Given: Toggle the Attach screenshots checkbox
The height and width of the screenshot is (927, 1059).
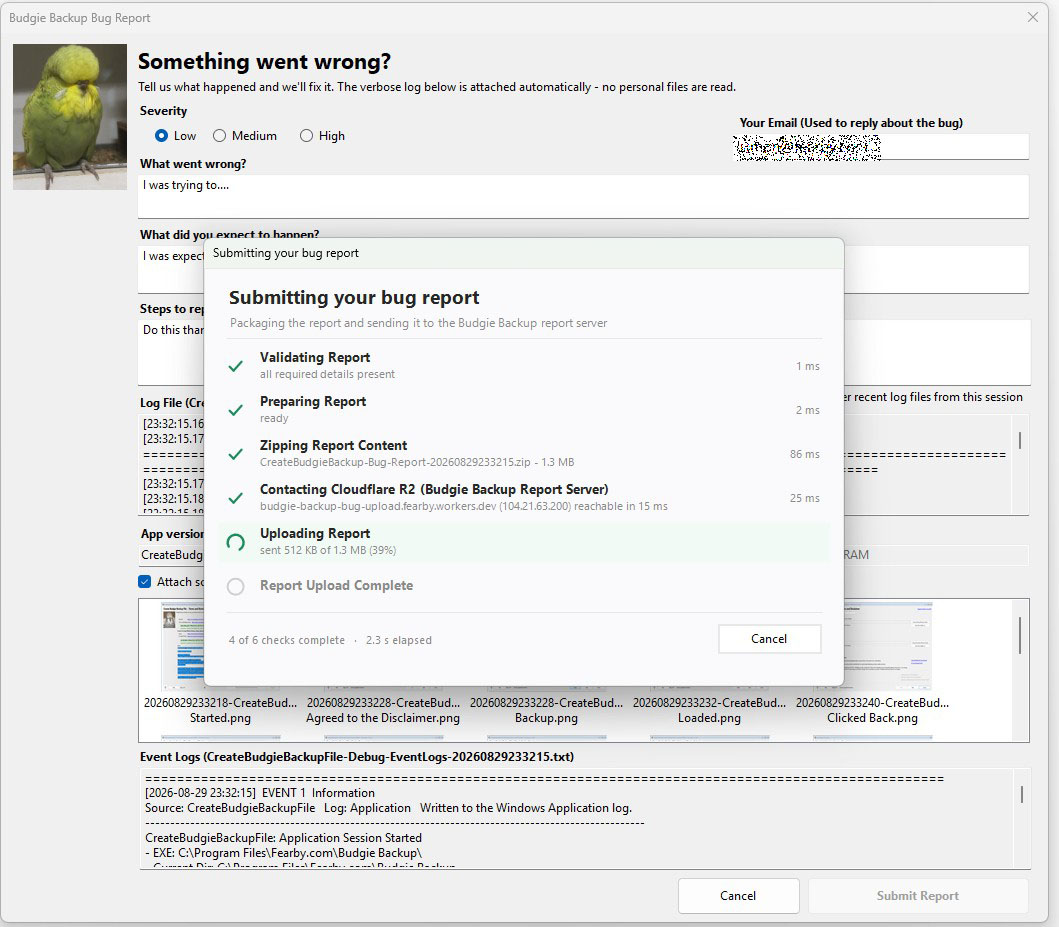Looking at the screenshot, I should 145,581.
